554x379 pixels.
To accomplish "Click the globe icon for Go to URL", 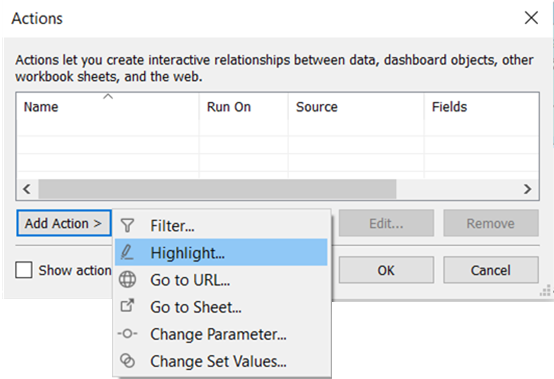I will [127, 279].
